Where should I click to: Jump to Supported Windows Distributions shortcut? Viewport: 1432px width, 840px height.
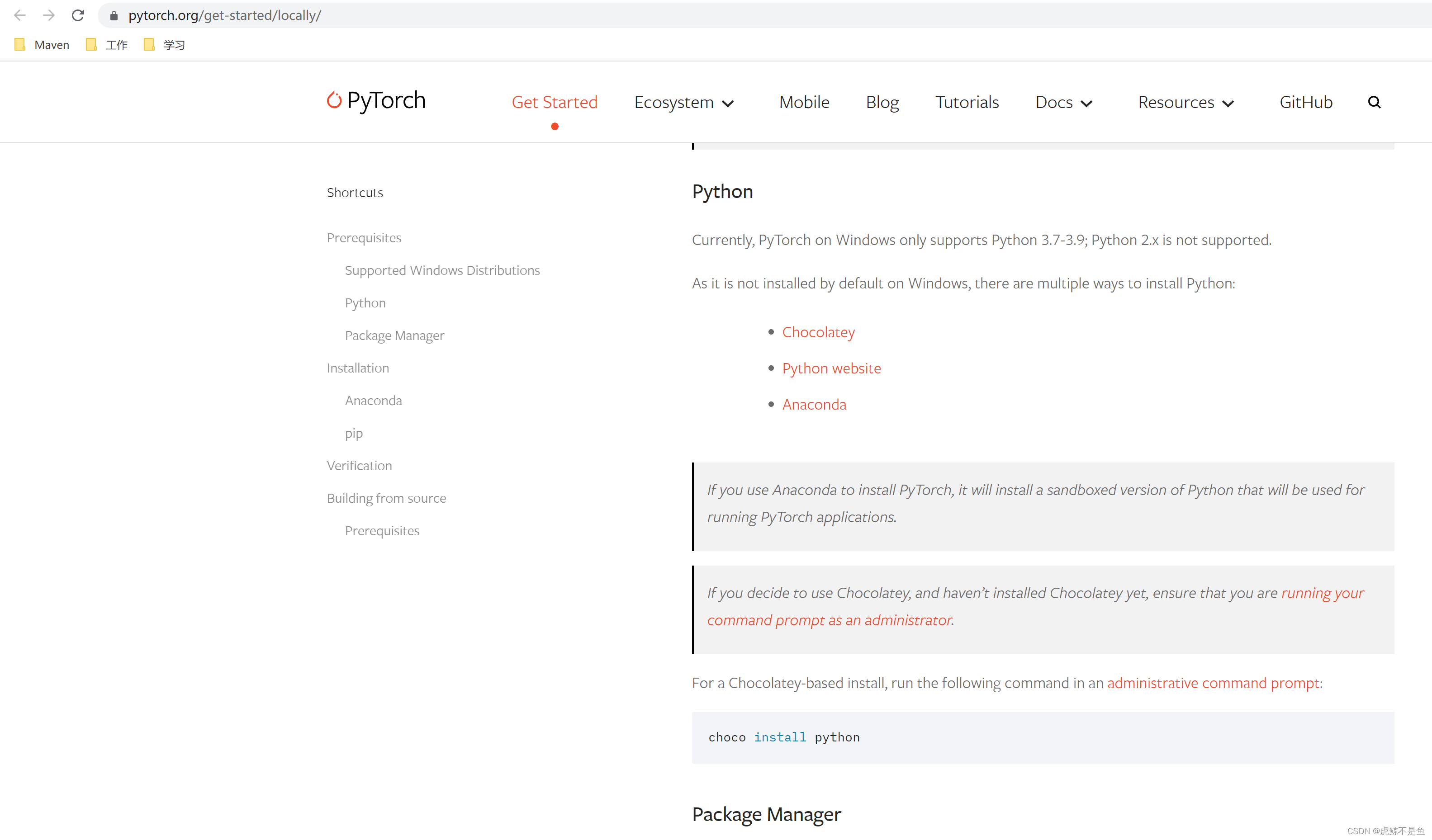click(442, 270)
